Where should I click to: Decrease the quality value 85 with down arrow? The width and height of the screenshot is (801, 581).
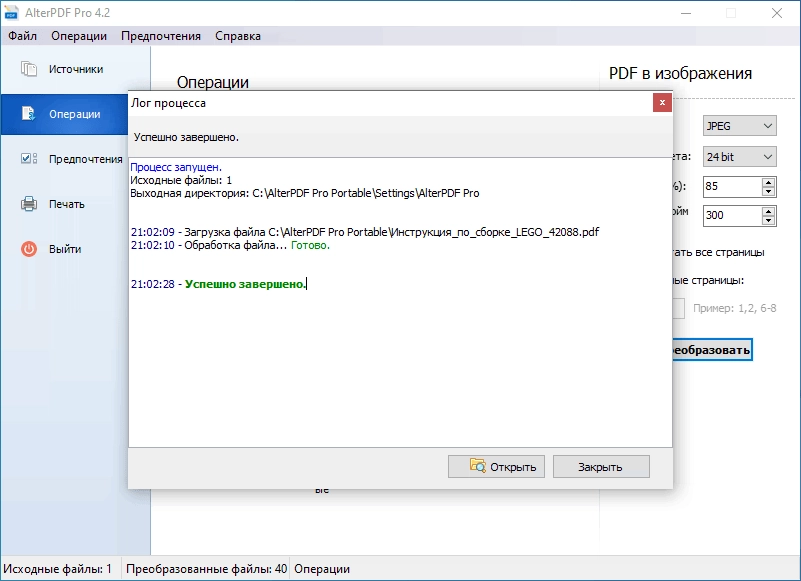[x=768, y=191]
